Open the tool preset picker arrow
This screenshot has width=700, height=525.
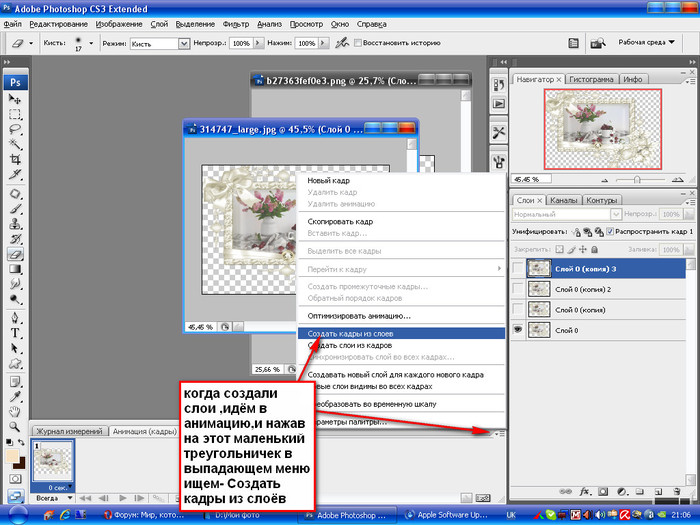tap(31, 43)
